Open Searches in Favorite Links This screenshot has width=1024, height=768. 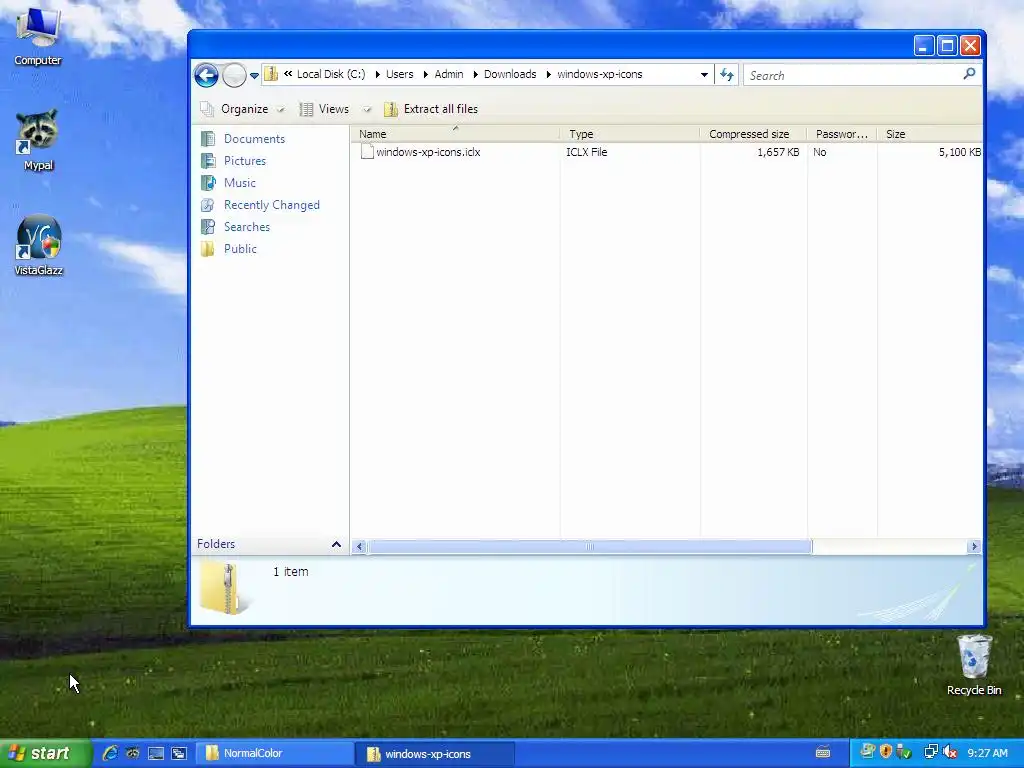[247, 227]
